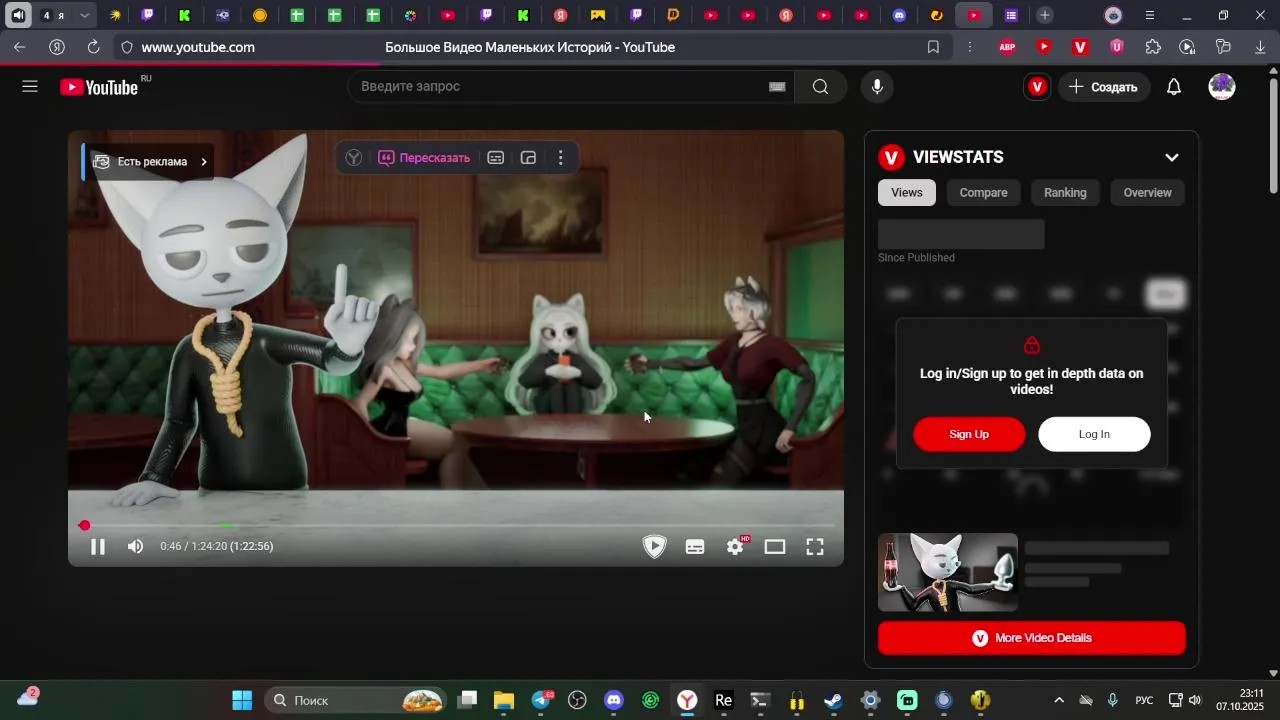Open Yandex home button in toolbar
This screenshot has height=720, width=1280.
pos(57,47)
